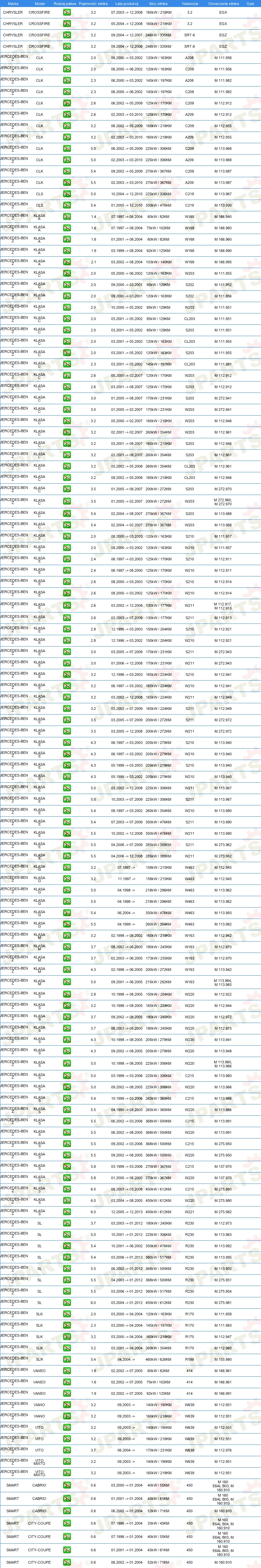Click the Pojemność silnika column header
The width and height of the screenshot is (261, 1568).
pos(93,3)
